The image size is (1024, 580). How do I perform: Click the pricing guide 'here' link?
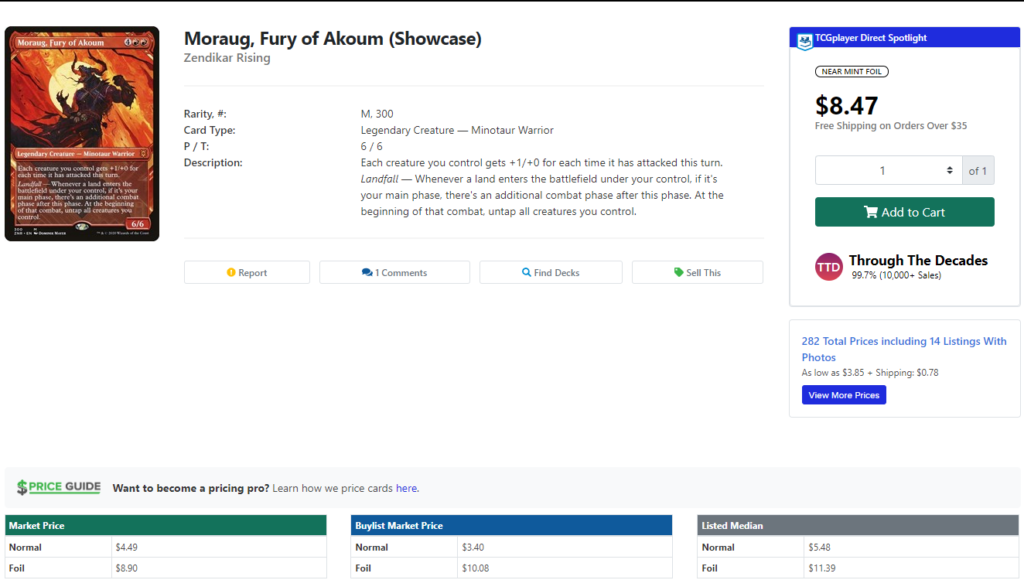click(406, 488)
